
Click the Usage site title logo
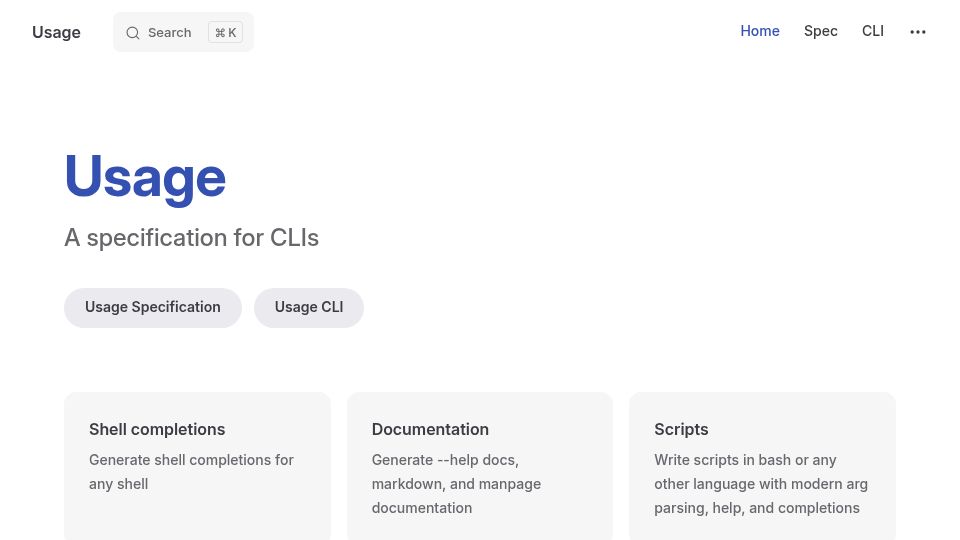pyautogui.click(x=56, y=32)
